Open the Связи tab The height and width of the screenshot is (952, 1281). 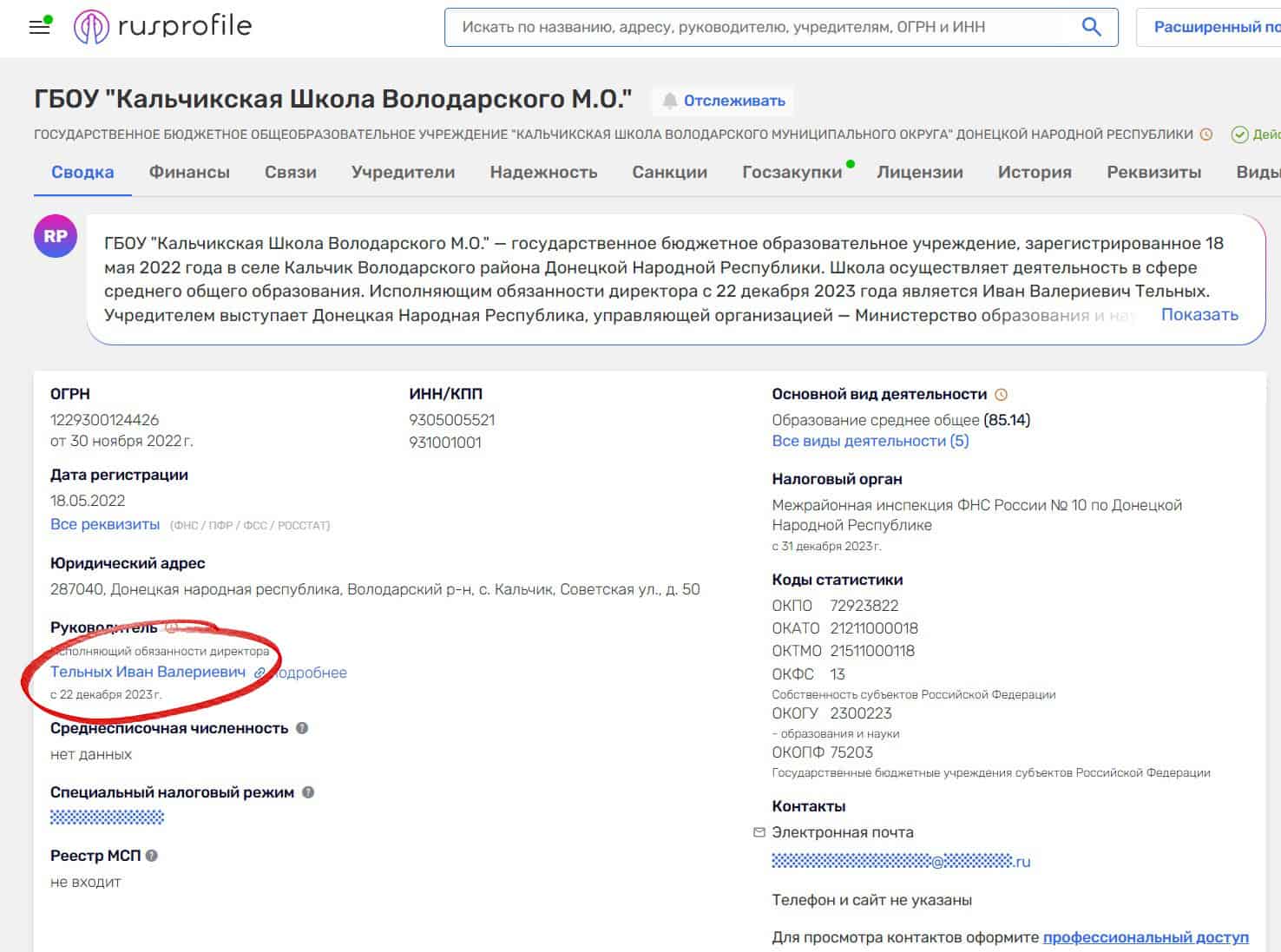click(291, 173)
